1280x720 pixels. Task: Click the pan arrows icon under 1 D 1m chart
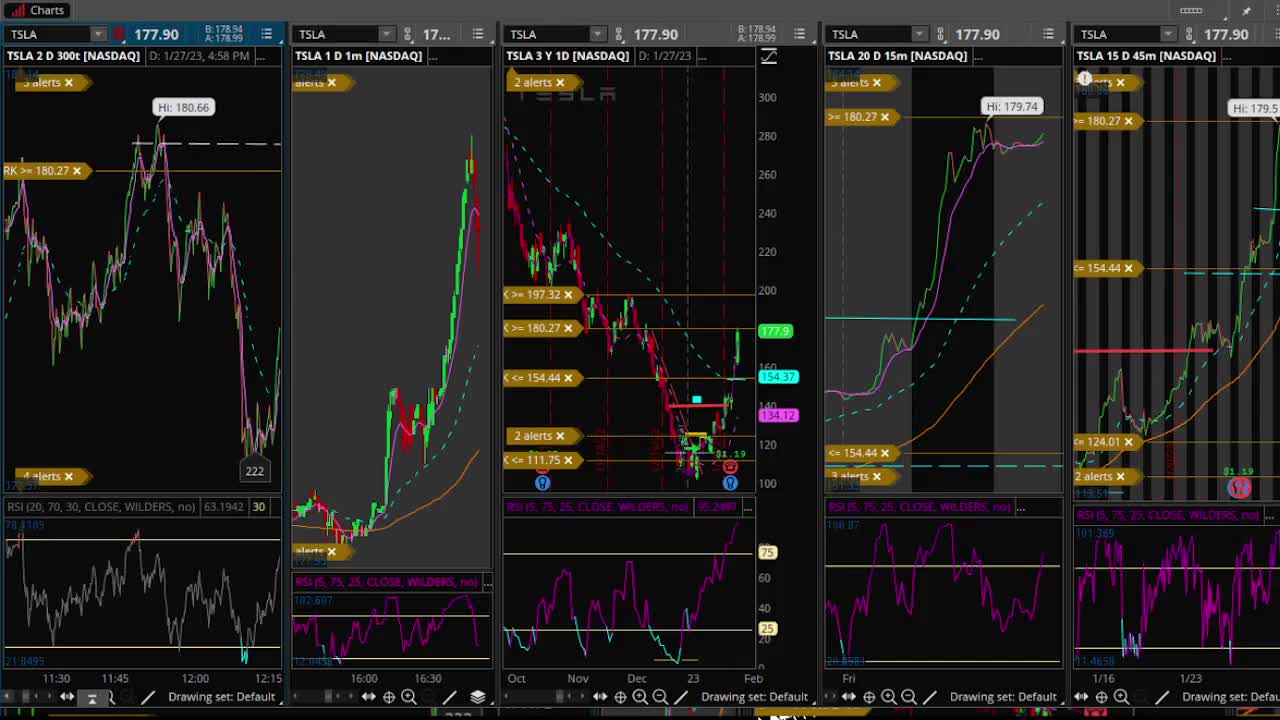[369, 697]
